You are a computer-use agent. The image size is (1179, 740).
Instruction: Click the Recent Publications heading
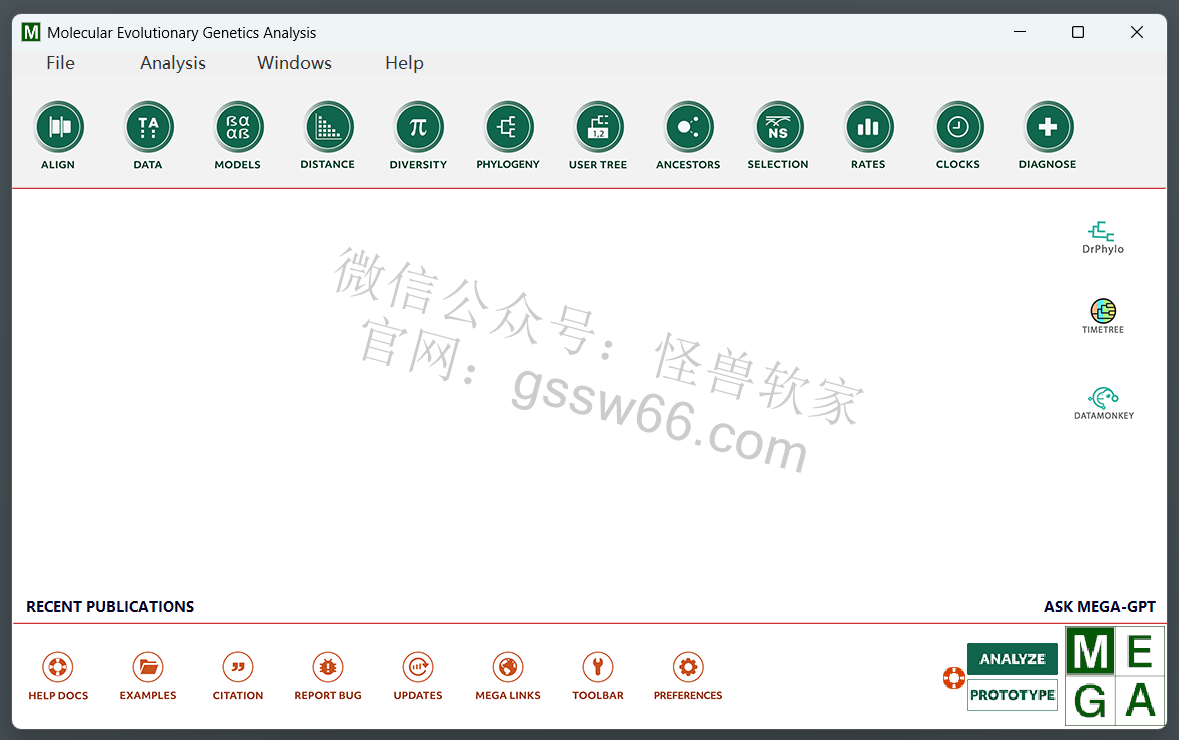point(110,607)
